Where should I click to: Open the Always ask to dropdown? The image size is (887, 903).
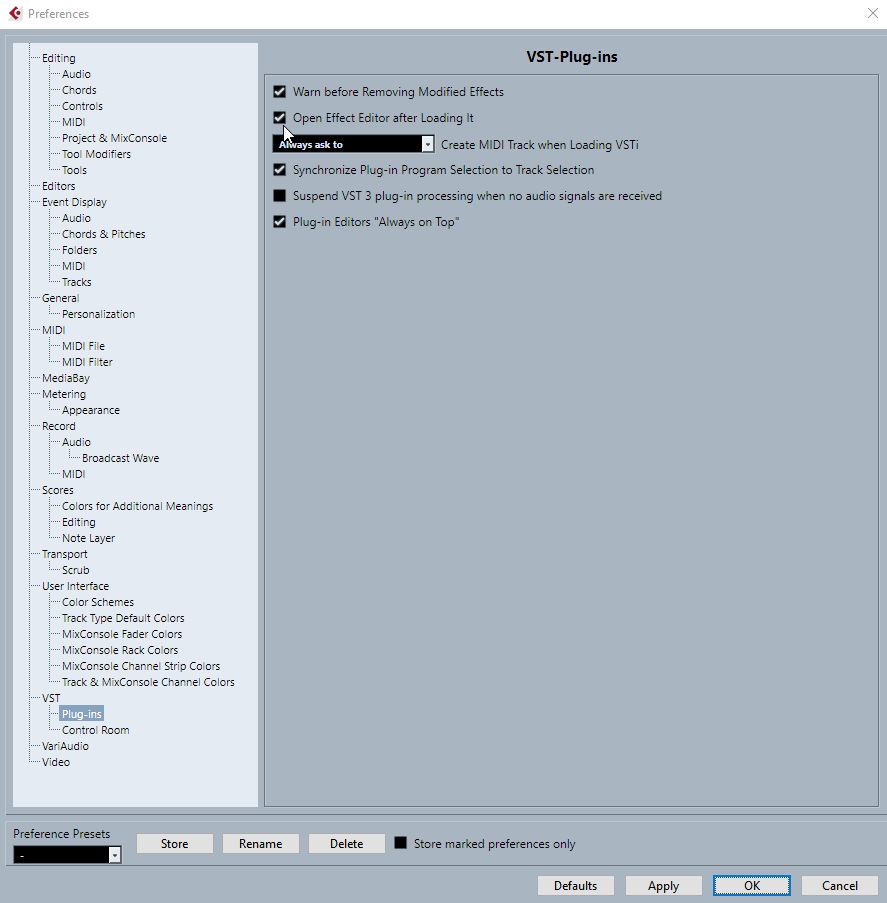tap(353, 144)
